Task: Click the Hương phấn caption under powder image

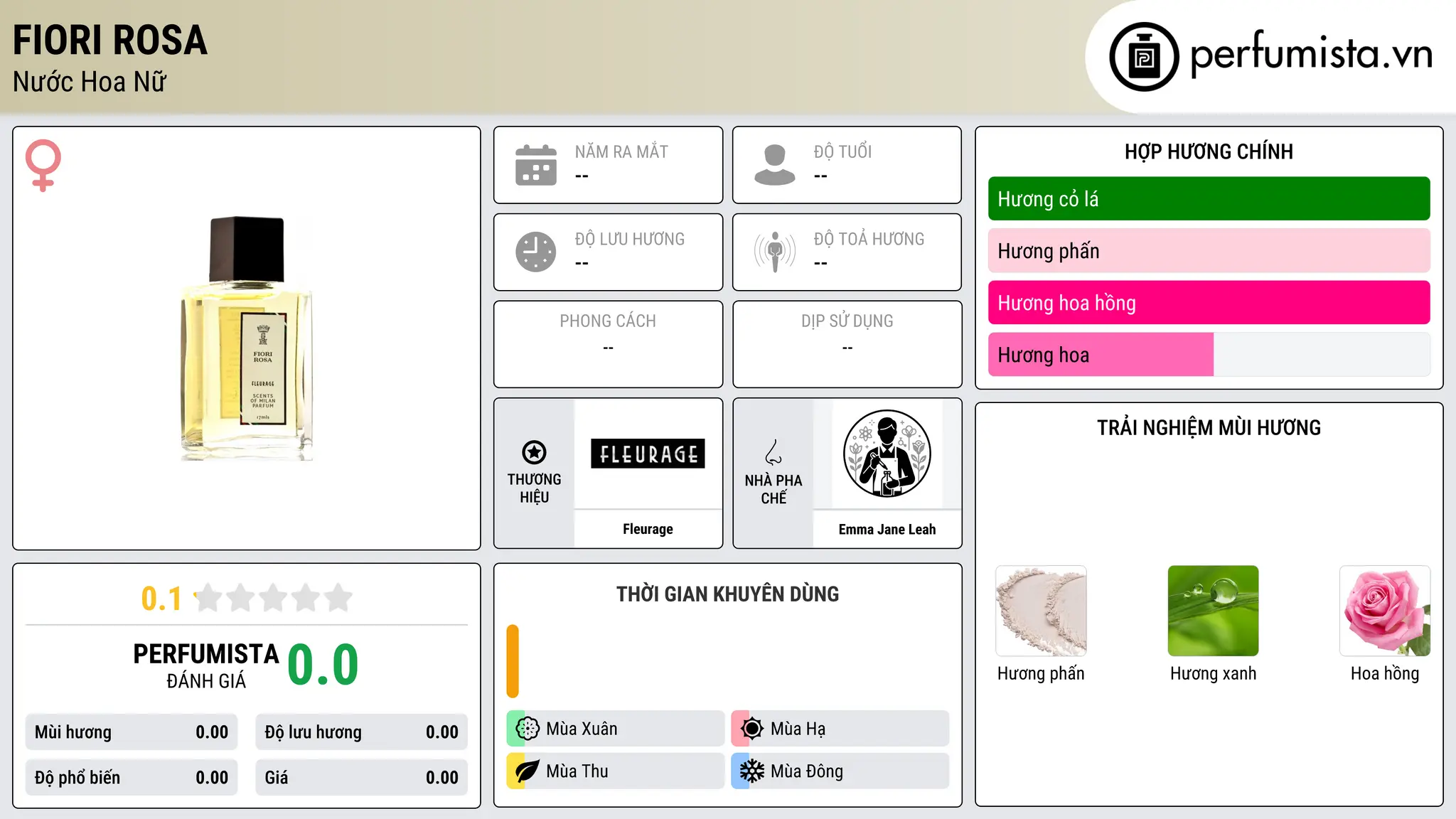Action: (x=1041, y=673)
